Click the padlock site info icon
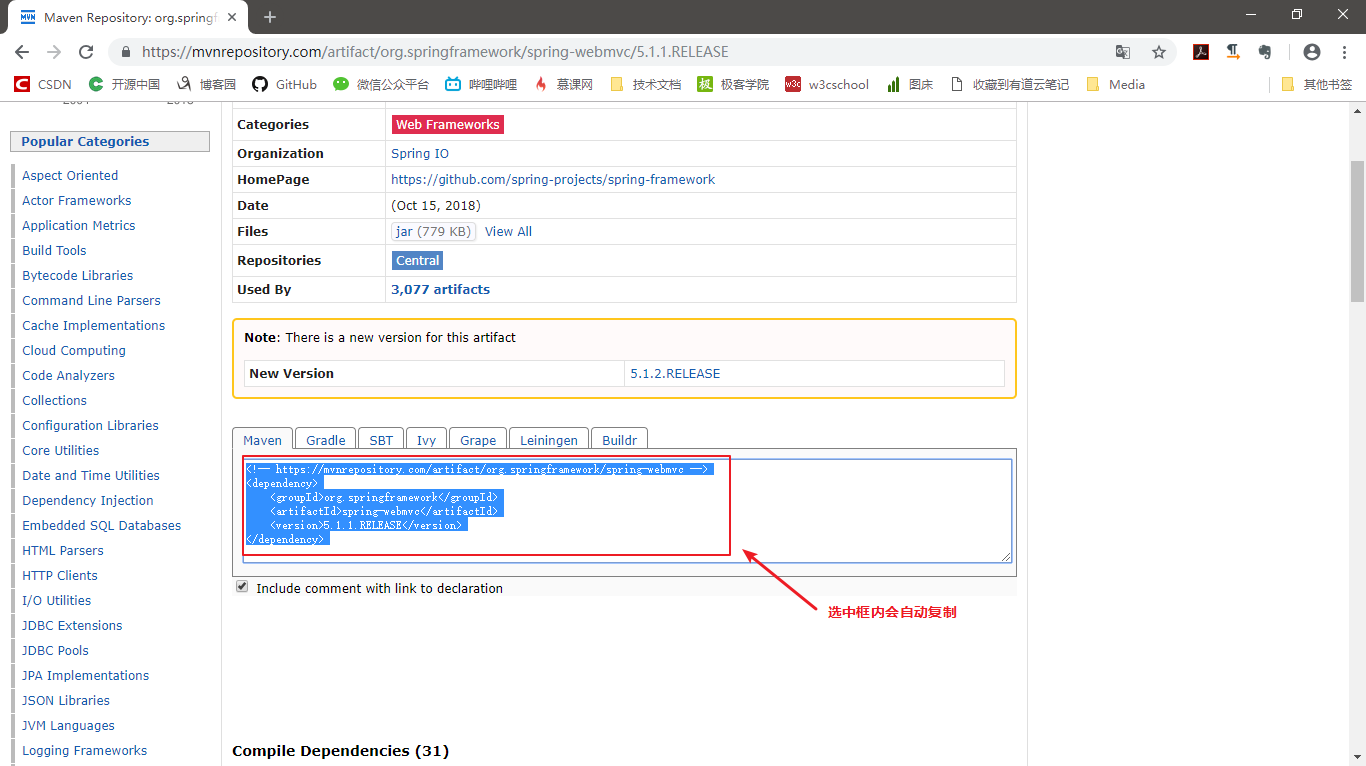 coord(126,52)
